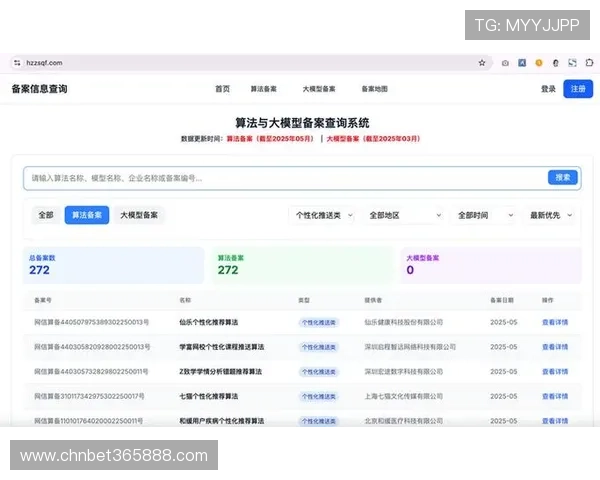Viewport: 600px width, 480px height.
Task: Click record number ending 302250013号 for 仙乐
Action: tap(91, 322)
